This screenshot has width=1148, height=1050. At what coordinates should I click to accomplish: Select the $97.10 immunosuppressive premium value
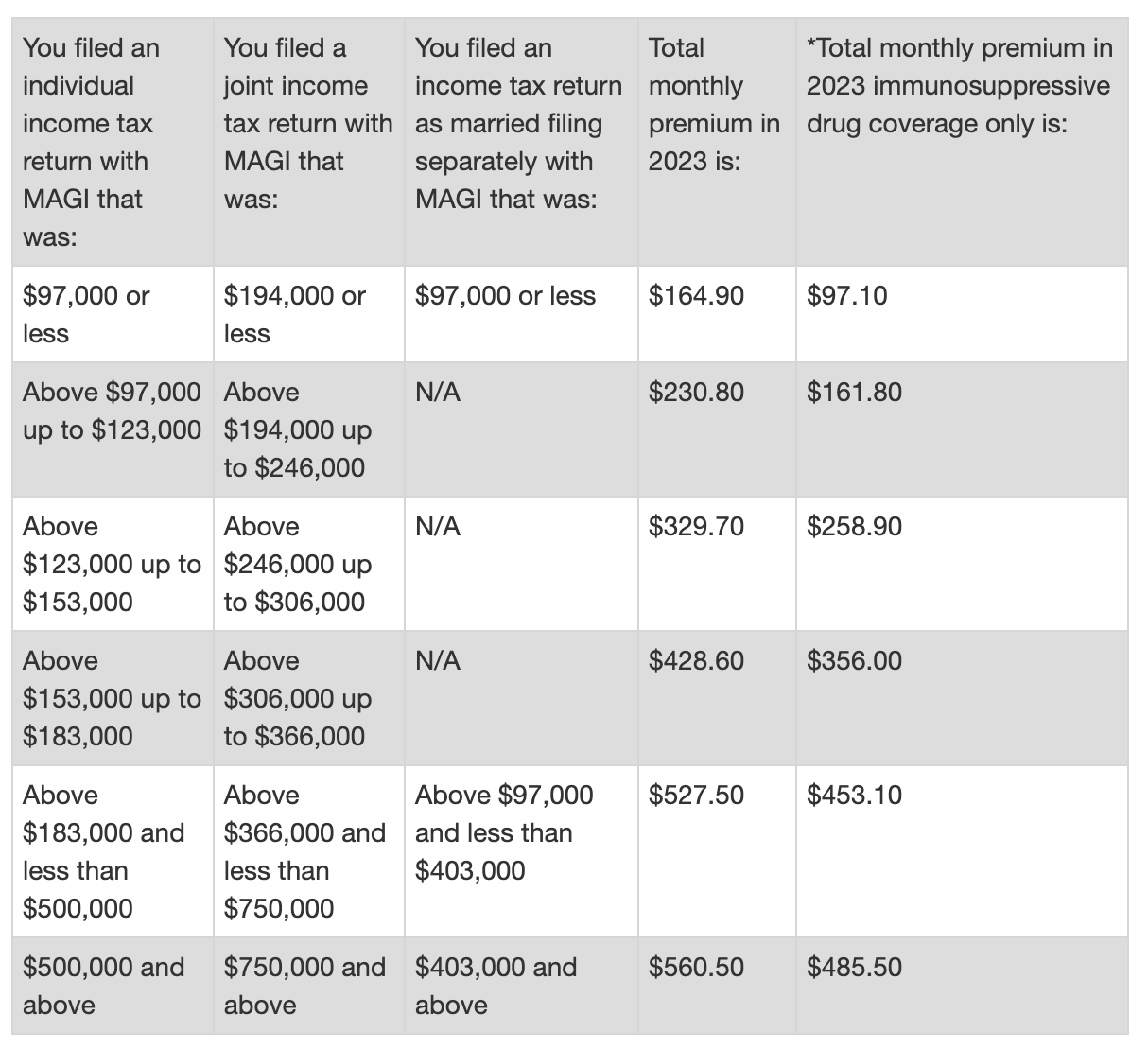coord(846,296)
